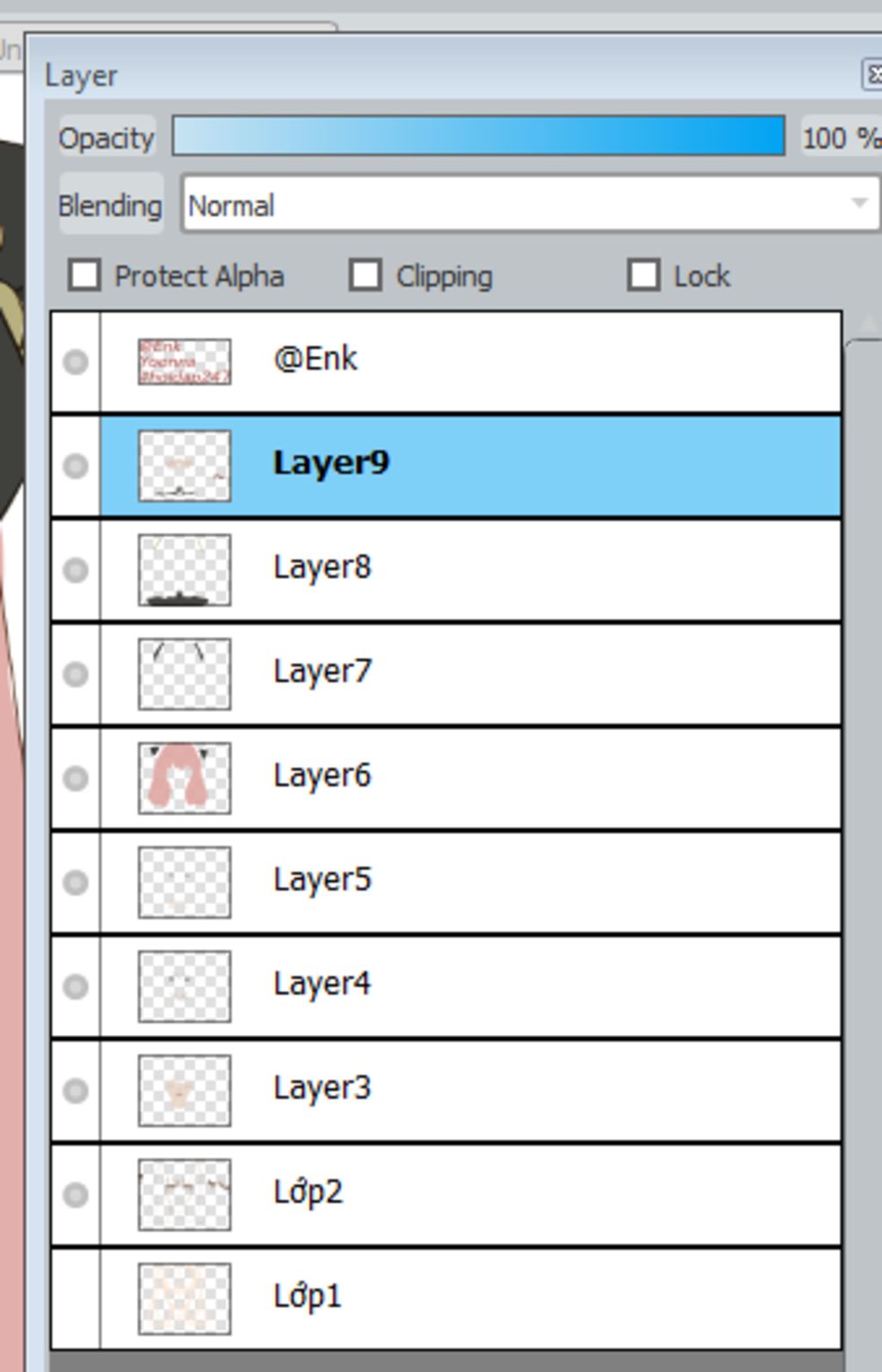The width and height of the screenshot is (882, 1372).
Task: Click the @Enk layer text thumbnail
Action: click(x=184, y=361)
